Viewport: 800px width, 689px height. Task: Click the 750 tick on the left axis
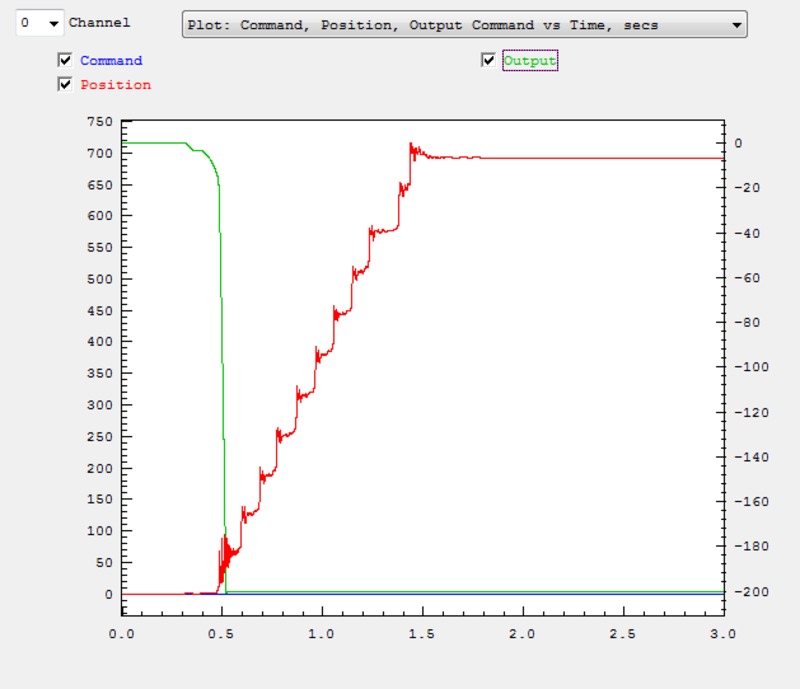click(101, 122)
